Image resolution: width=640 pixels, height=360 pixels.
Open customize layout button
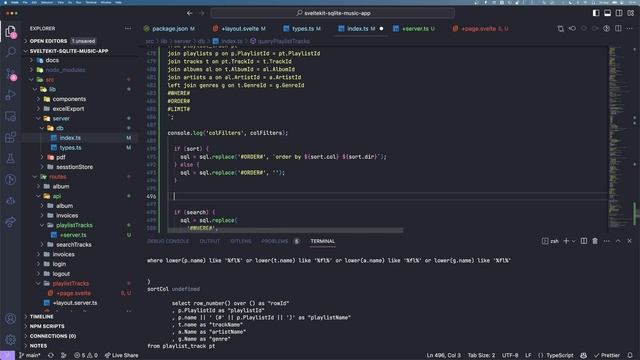pos(631,13)
